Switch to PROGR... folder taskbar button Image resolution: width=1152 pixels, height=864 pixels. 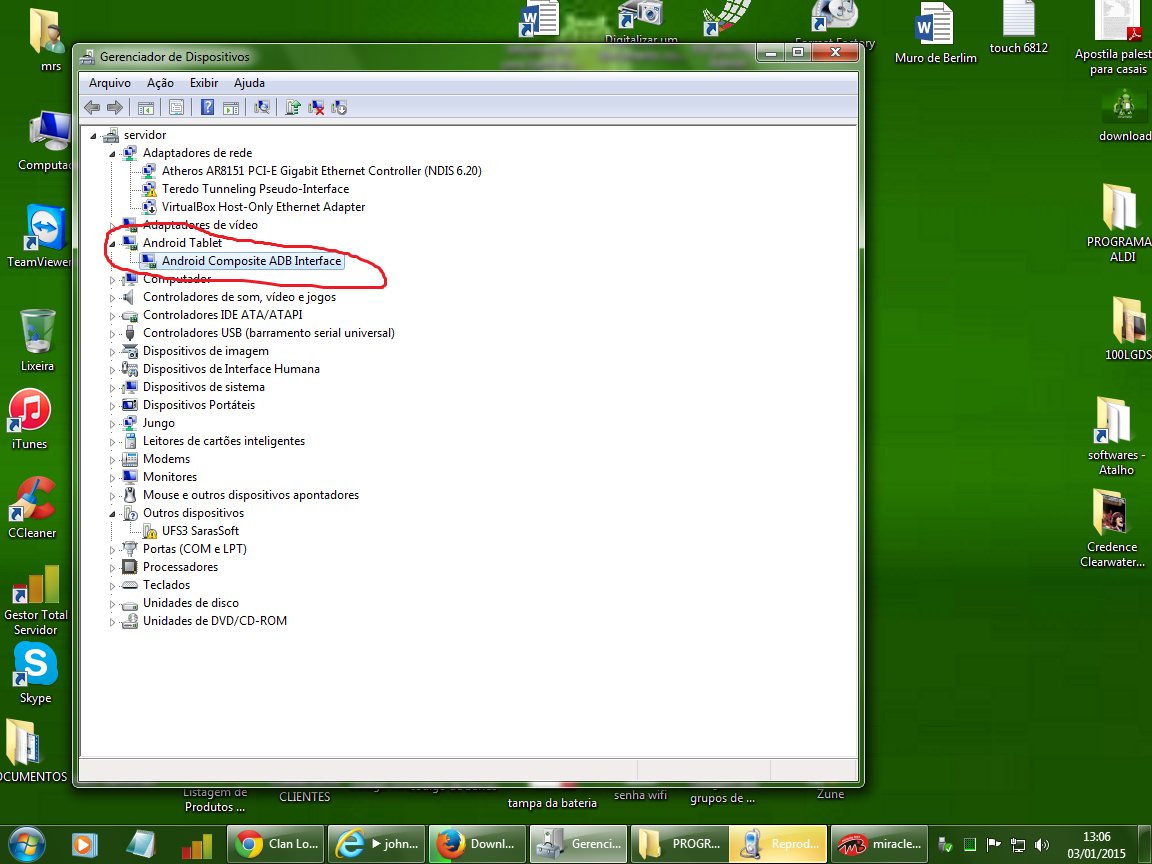pos(678,844)
